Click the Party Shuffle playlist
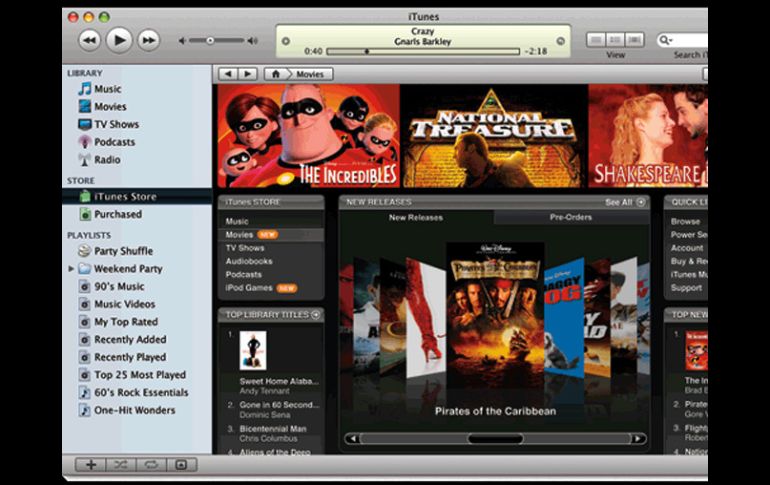 pyautogui.click(x=123, y=251)
